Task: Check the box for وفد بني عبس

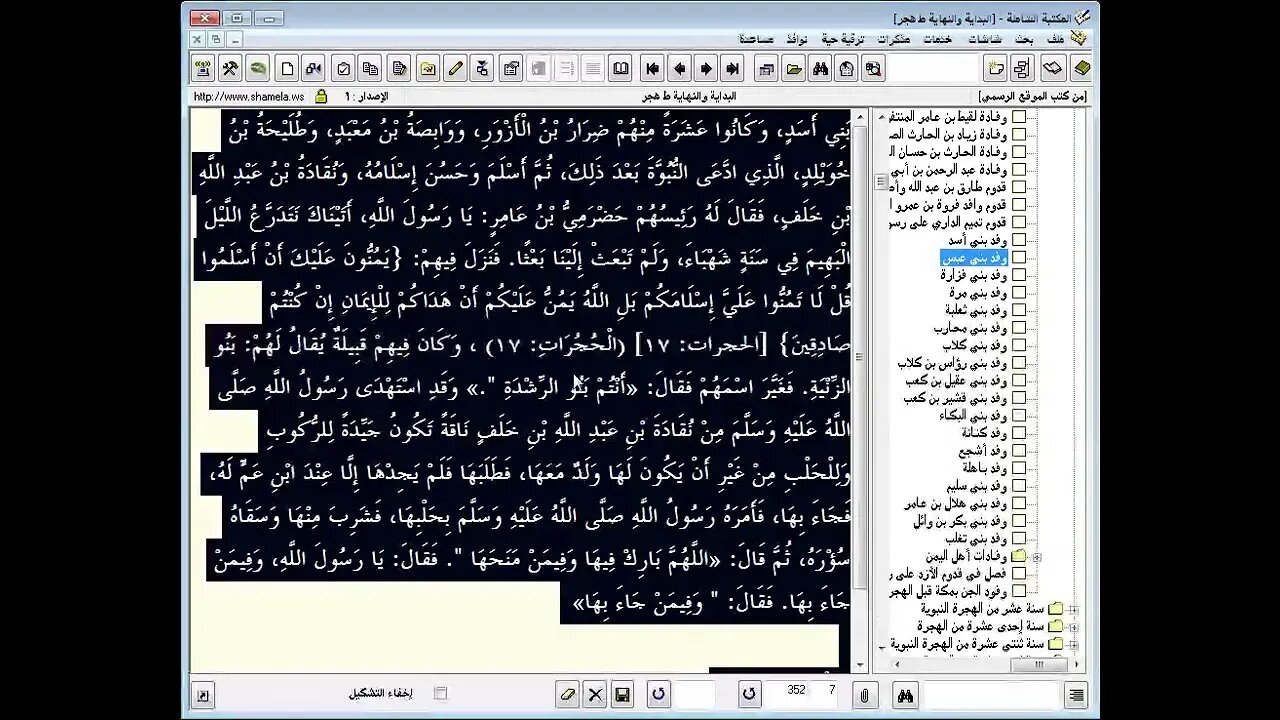Action: [x=1018, y=258]
